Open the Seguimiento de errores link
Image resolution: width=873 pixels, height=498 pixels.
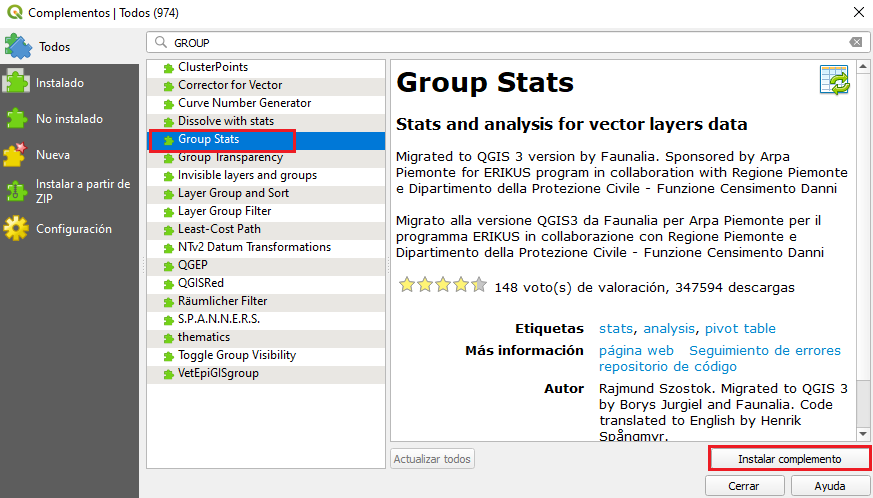click(764, 351)
